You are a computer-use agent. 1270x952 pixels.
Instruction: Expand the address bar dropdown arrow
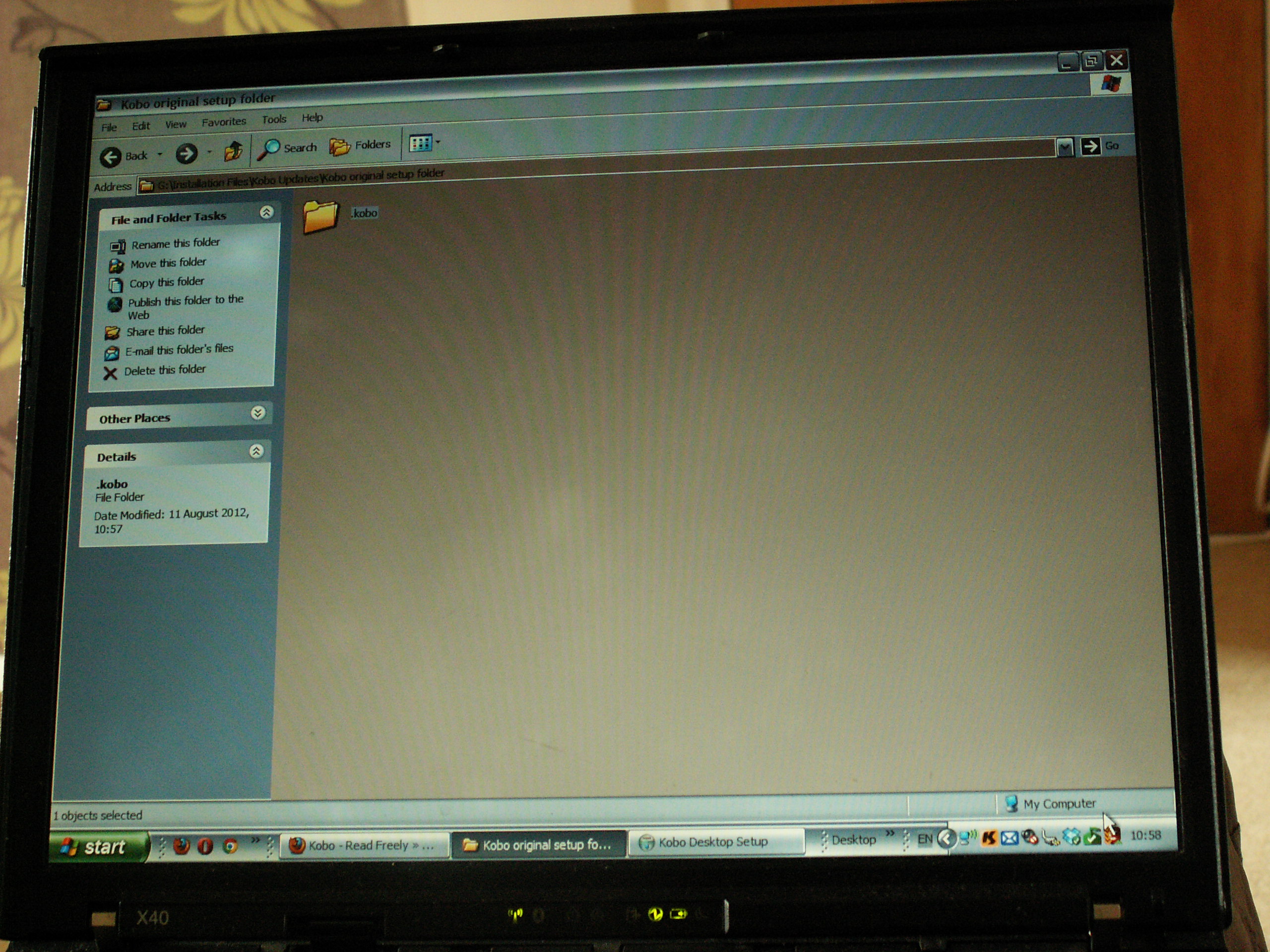pos(1065,147)
